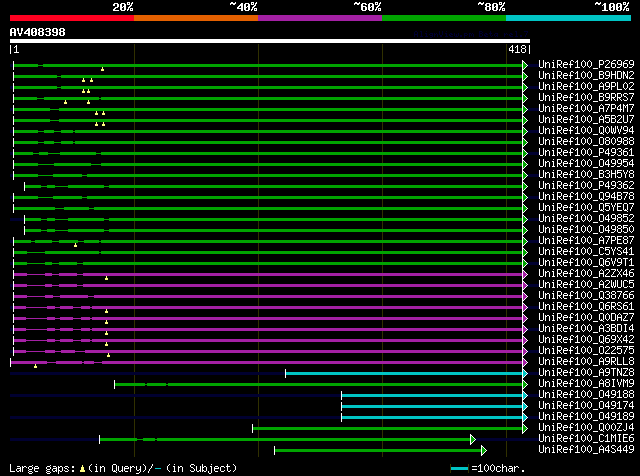Click the green arrowhead of UniRef100_P26969
This screenshot has height=476, width=640.
(525, 65)
